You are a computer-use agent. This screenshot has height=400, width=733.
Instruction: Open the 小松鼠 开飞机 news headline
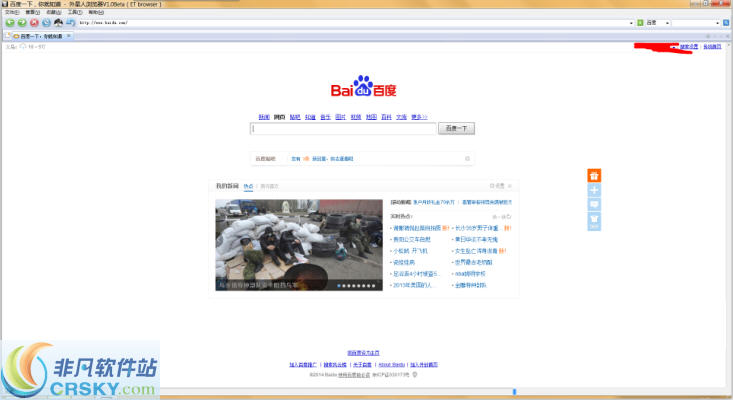(x=410, y=251)
